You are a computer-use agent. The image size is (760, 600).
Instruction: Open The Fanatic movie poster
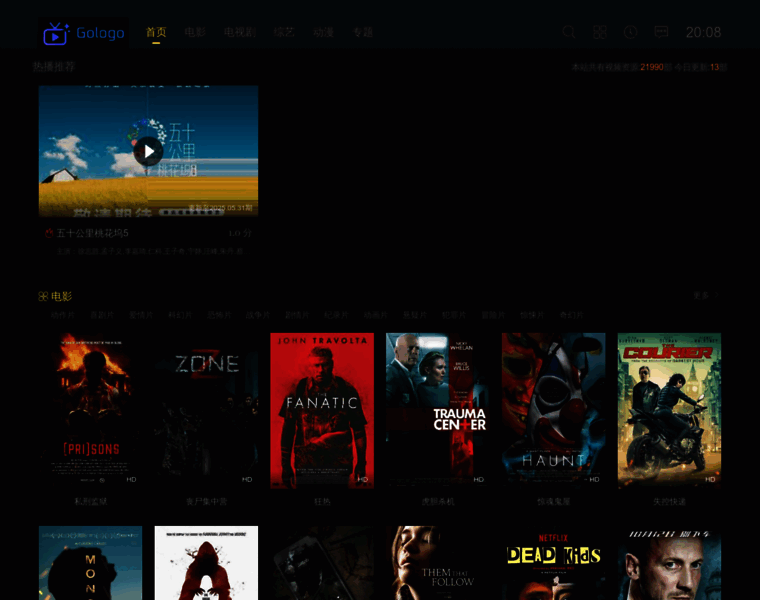(x=322, y=411)
